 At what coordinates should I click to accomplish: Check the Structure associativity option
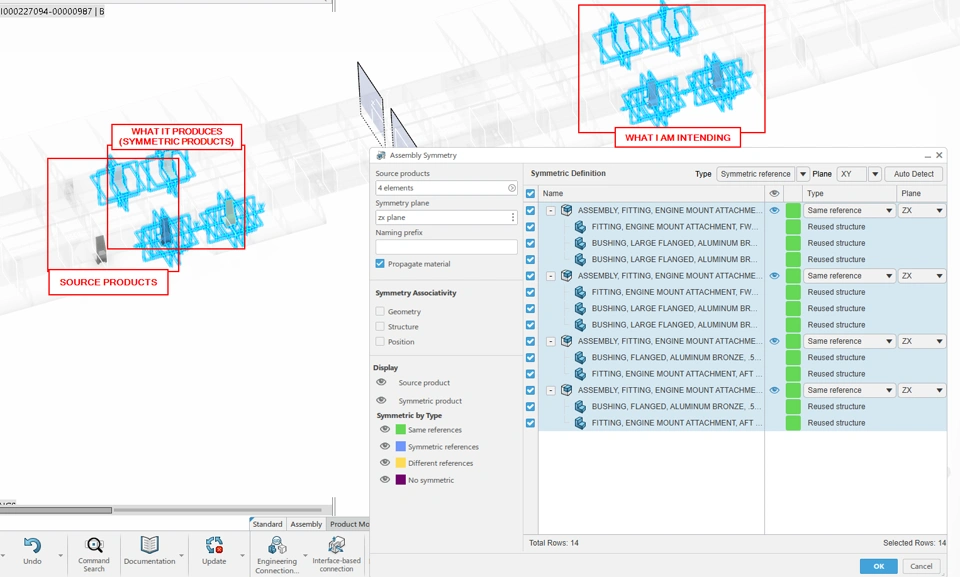(380, 327)
